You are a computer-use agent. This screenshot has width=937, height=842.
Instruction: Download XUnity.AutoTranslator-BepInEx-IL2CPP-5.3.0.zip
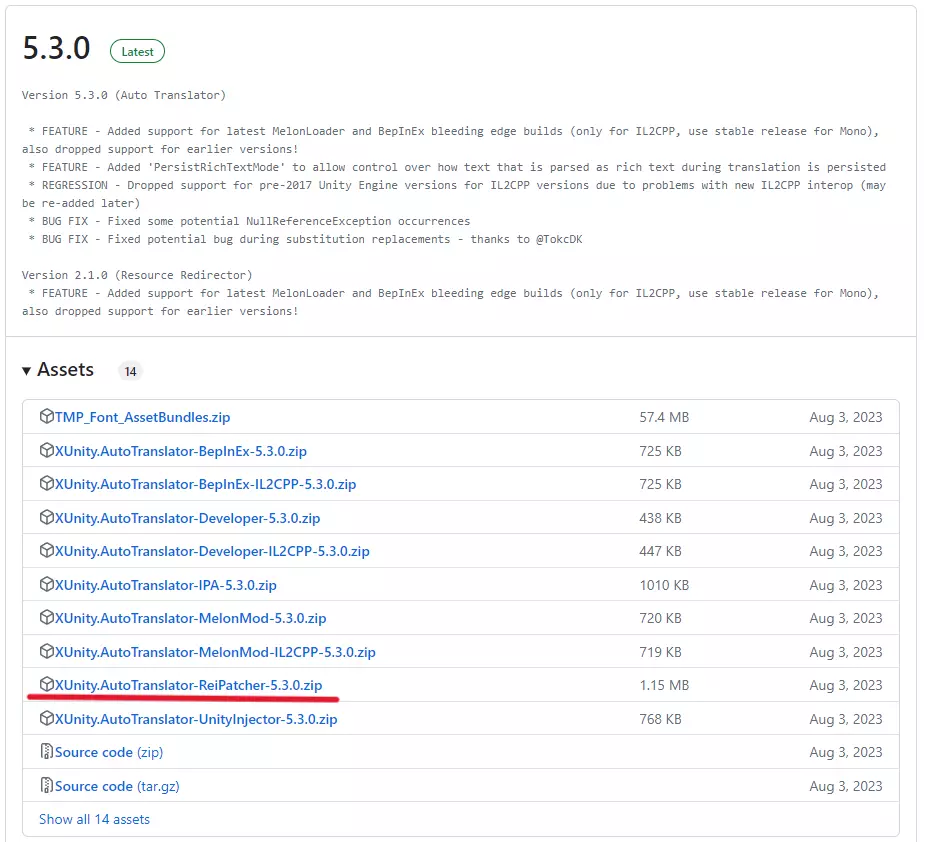[x=206, y=484]
